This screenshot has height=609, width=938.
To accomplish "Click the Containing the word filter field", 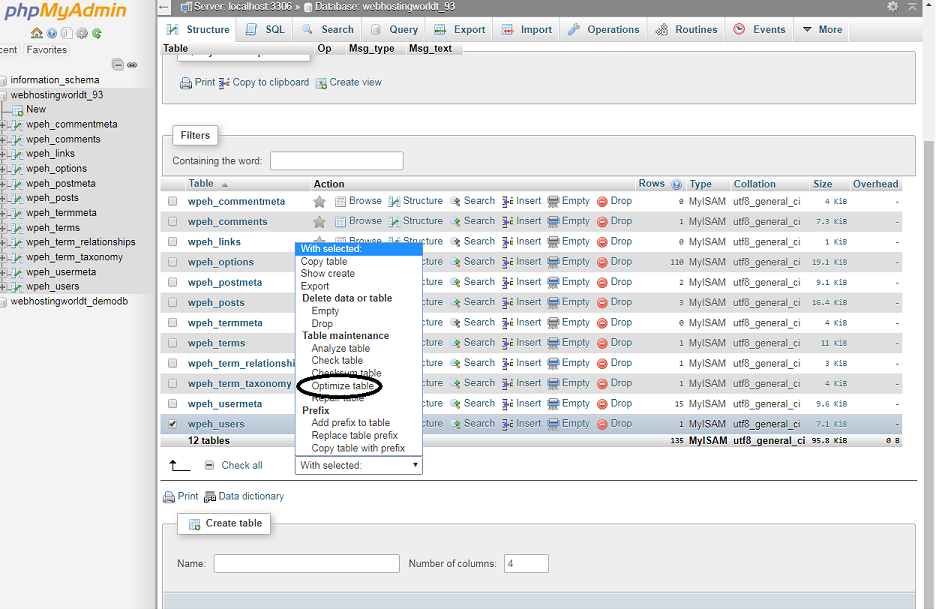I will click(336, 161).
